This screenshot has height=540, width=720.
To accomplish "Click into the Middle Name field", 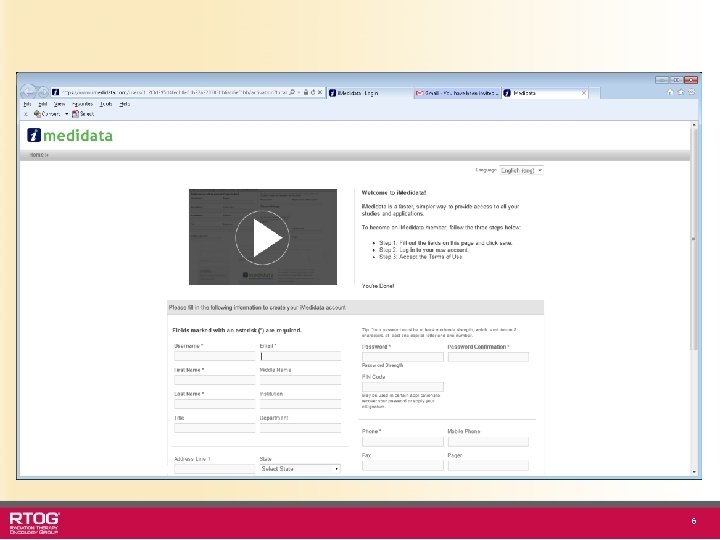I will pyautogui.click(x=300, y=380).
